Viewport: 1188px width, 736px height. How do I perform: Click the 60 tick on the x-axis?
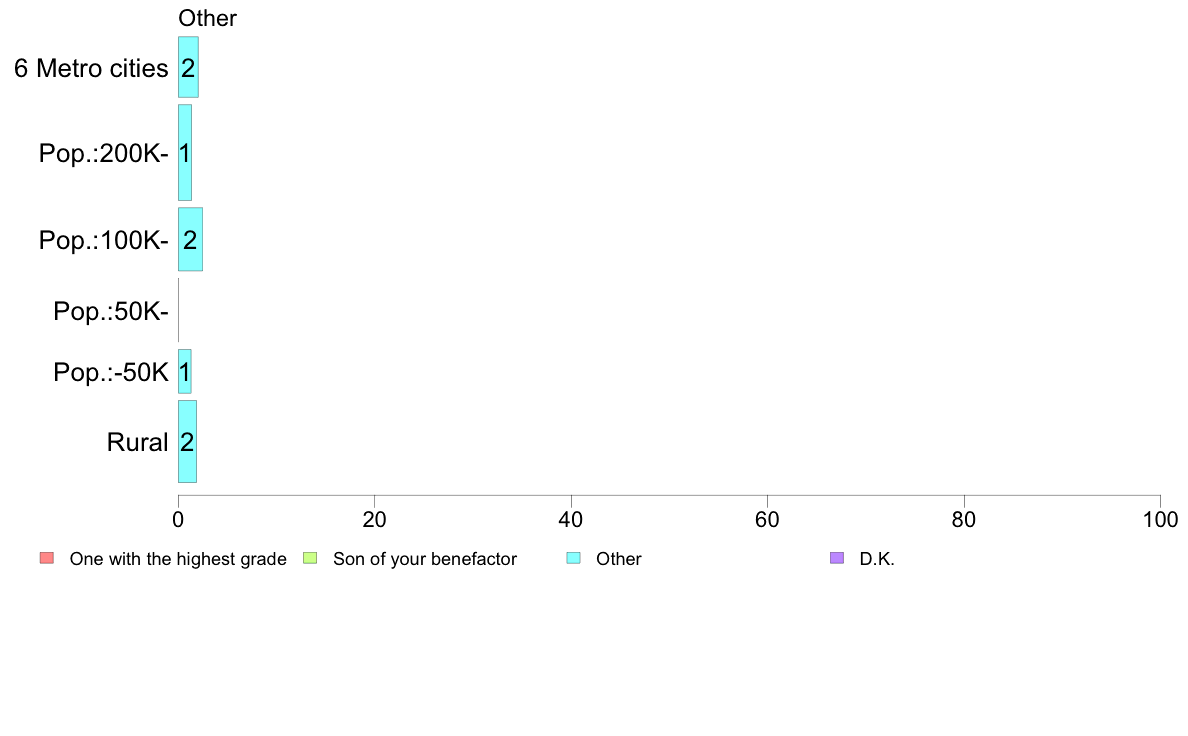click(768, 519)
